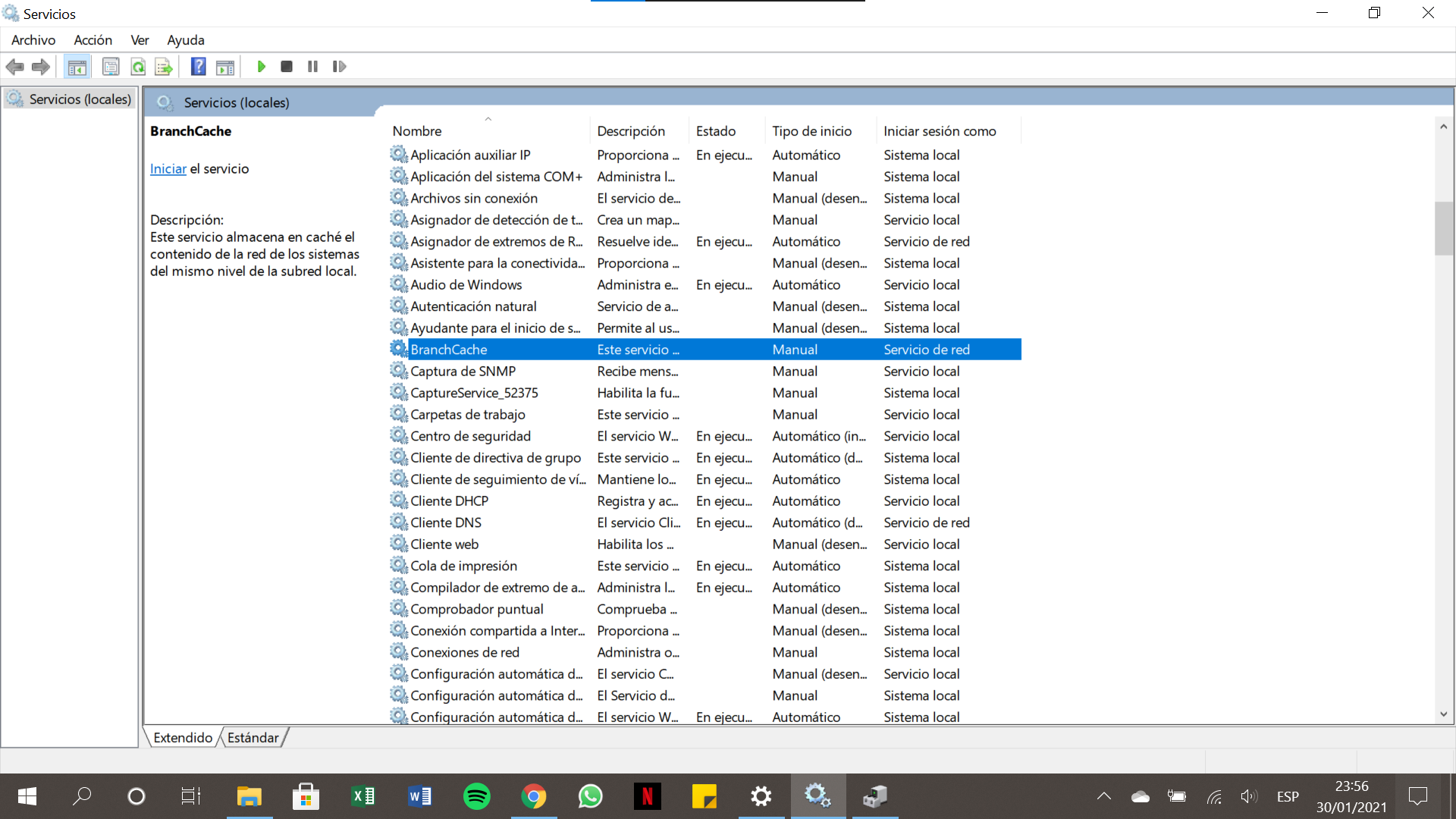Click the Start Service play icon
1456x819 pixels.
pos(261,67)
